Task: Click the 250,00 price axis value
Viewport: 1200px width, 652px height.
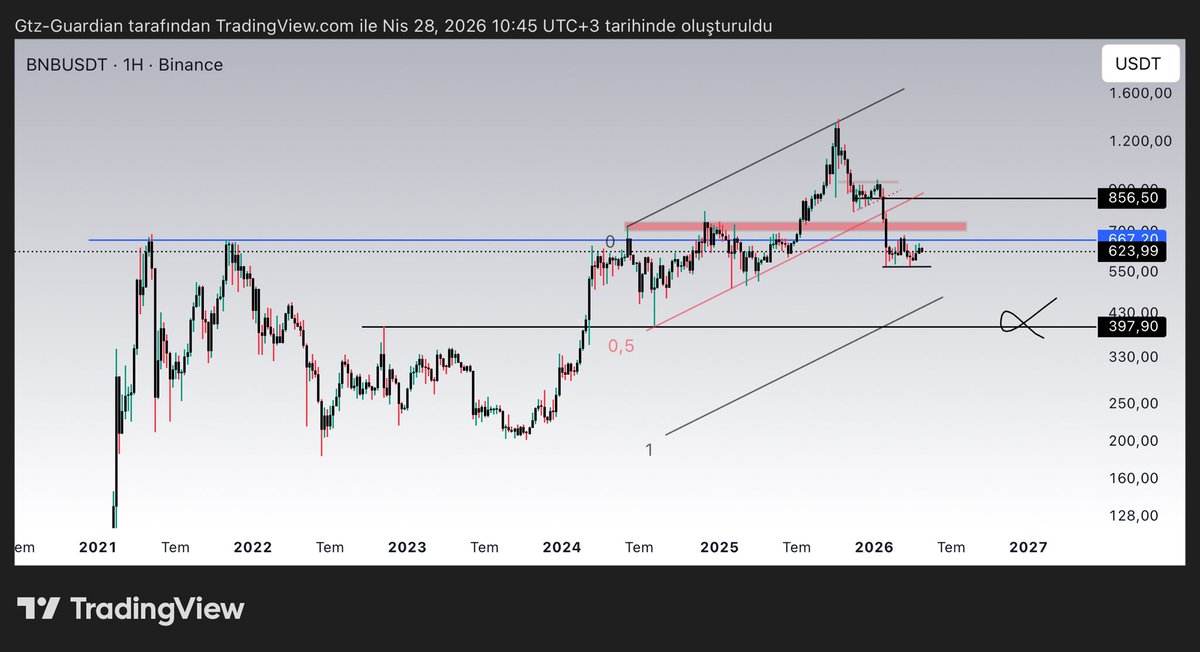Action: click(x=1134, y=403)
